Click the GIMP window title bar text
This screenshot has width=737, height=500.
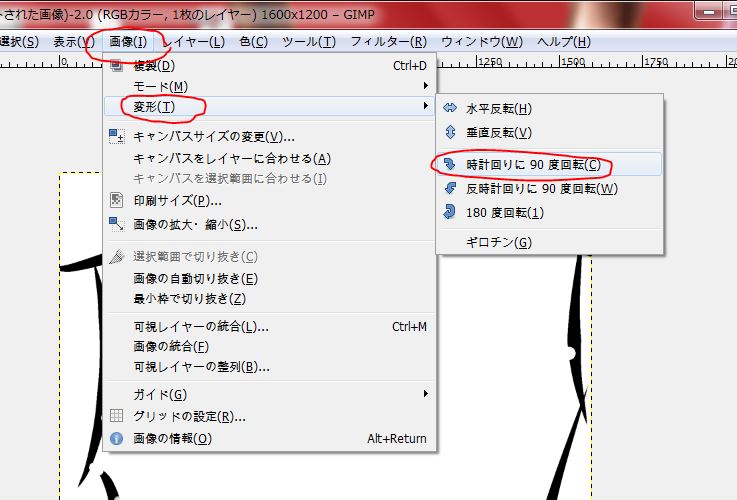point(188,15)
